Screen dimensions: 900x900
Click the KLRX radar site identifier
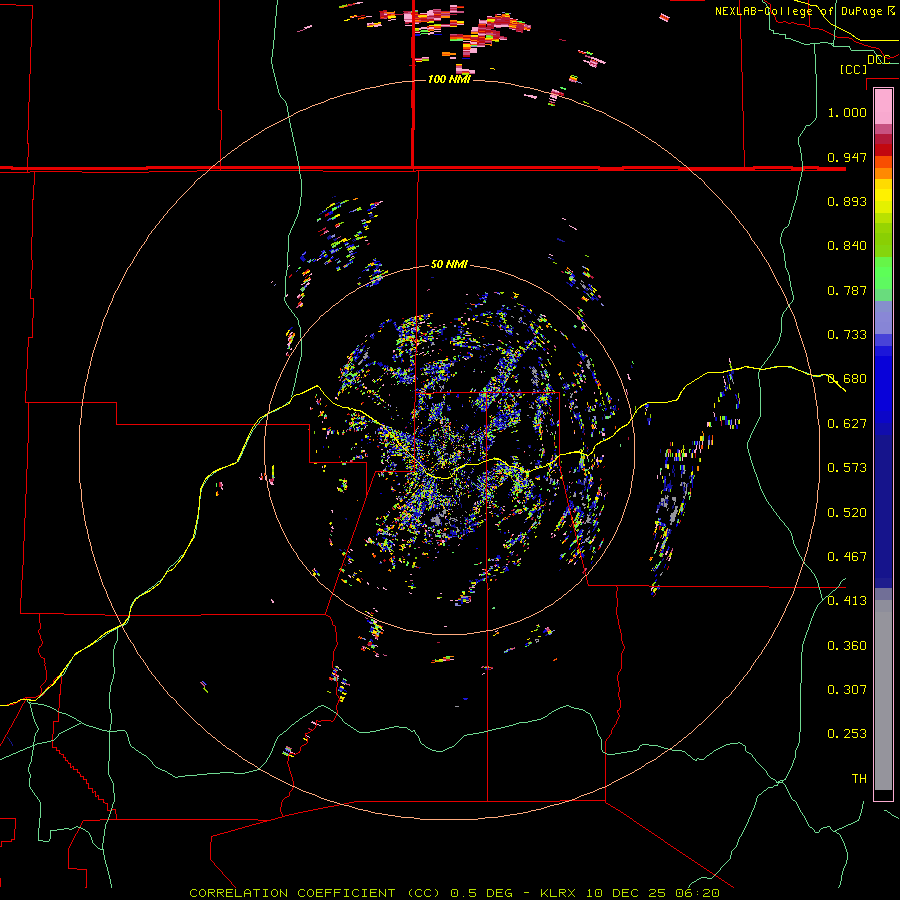click(x=560, y=893)
